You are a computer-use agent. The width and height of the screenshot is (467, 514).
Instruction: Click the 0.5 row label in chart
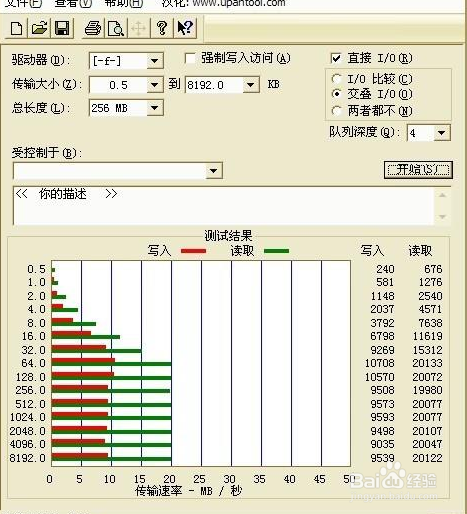coord(36,269)
